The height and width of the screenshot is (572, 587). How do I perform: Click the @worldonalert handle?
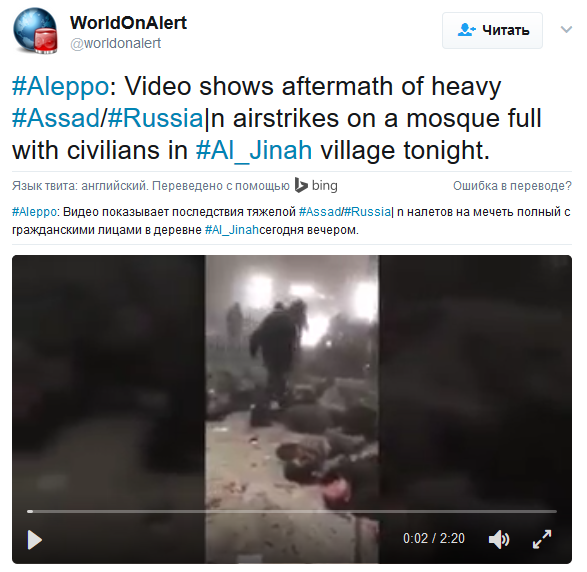click(115, 43)
